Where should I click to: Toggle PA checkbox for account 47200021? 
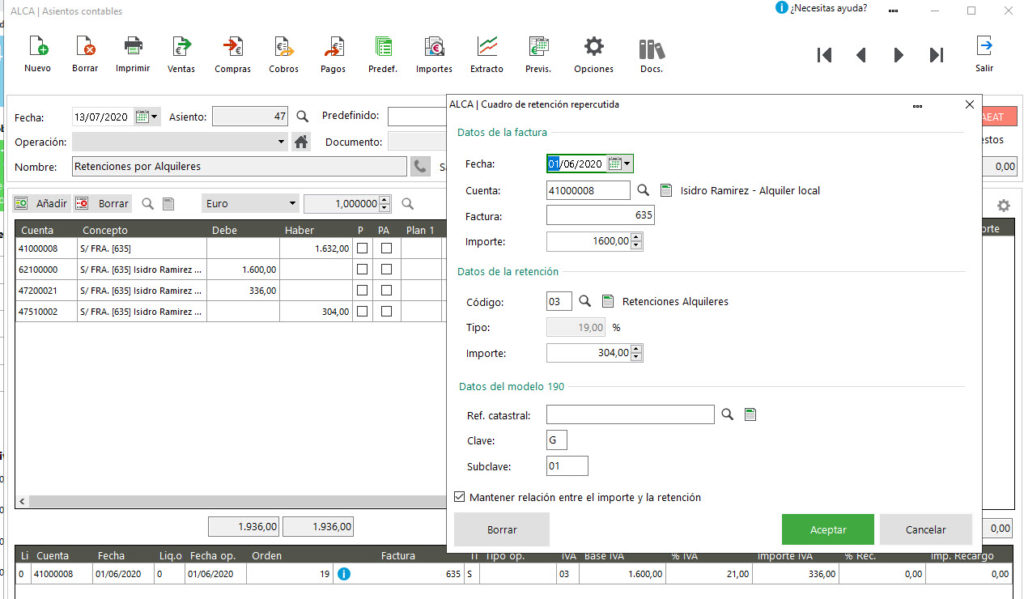click(387, 290)
